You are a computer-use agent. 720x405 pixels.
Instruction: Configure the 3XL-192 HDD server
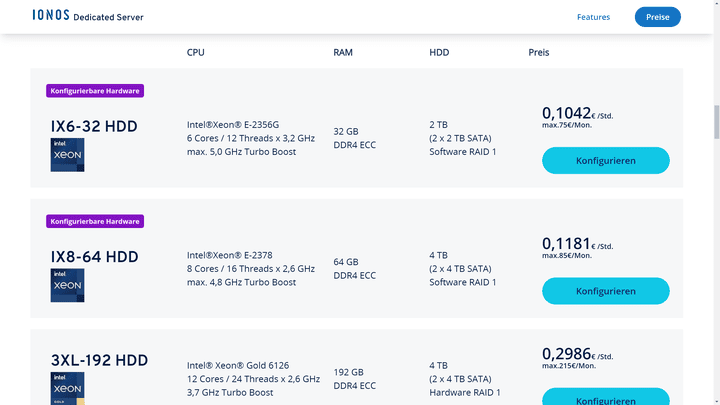click(x=606, y=397)
